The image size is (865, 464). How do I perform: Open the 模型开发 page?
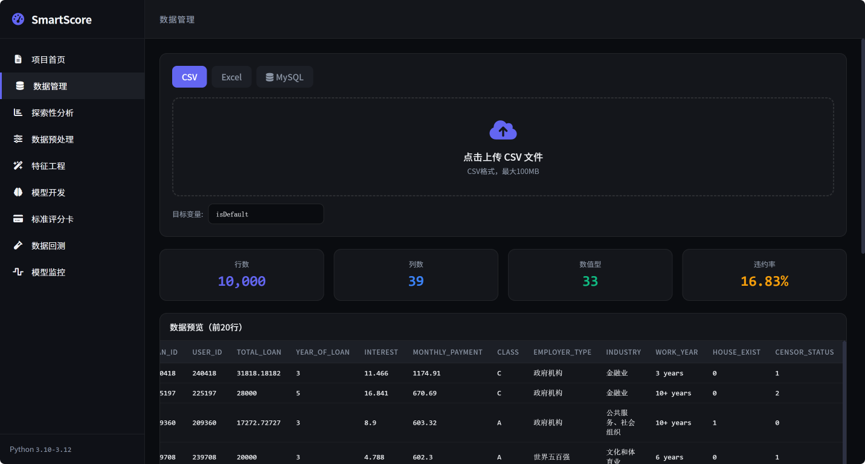click(x=72, y=192)
